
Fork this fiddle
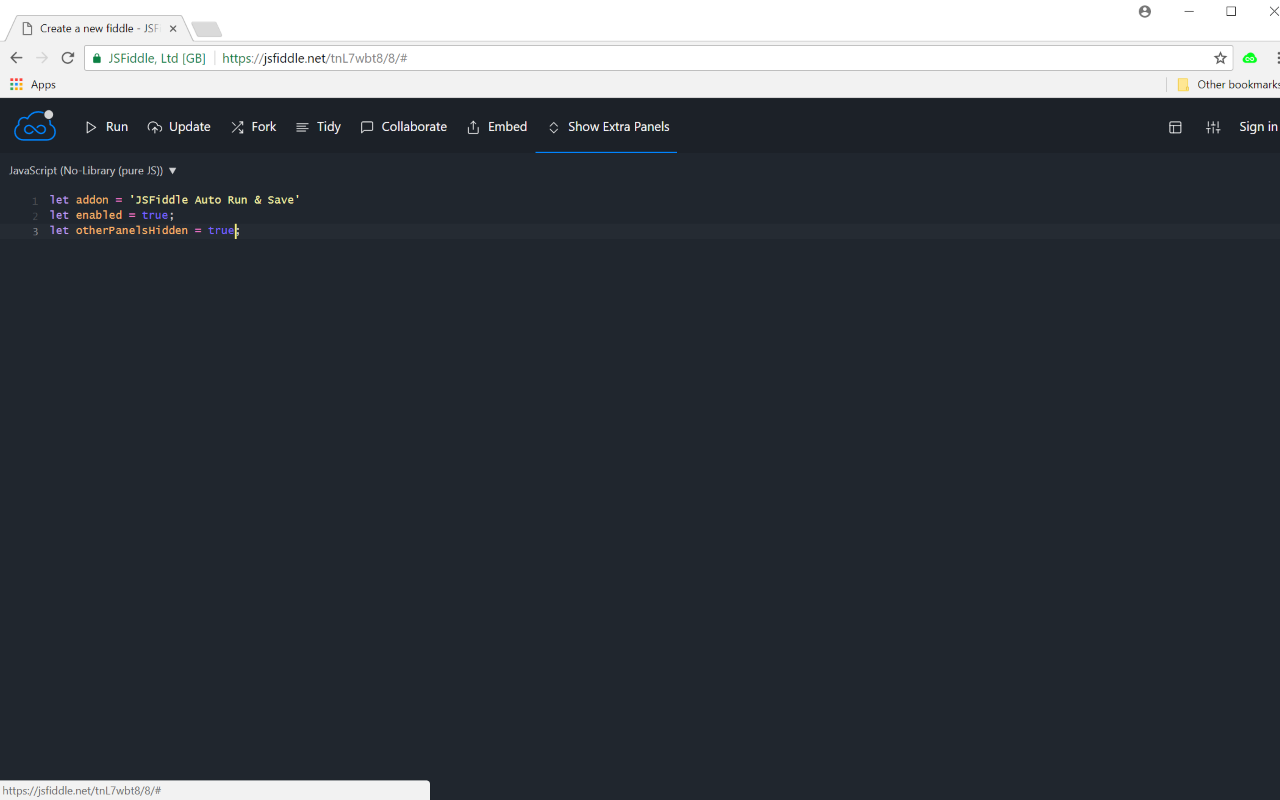[254, 127]
